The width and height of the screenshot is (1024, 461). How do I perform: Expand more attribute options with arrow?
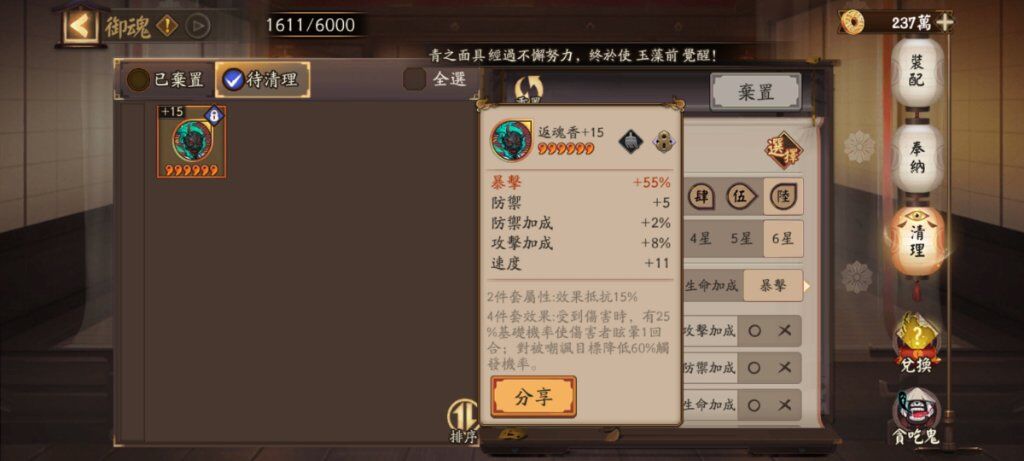tap(807, 286)
